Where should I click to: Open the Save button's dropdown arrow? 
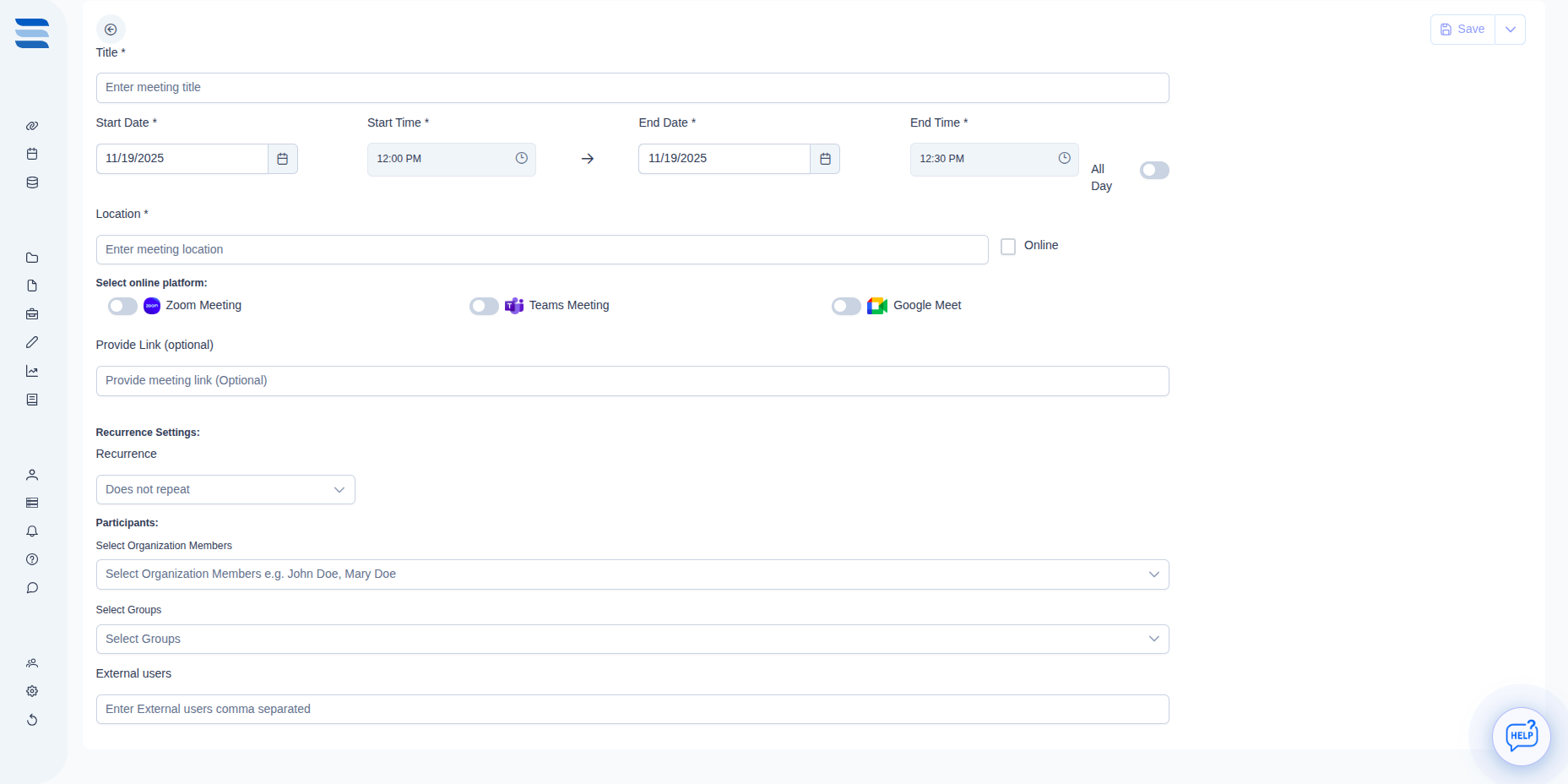(x=1510, y=30)
